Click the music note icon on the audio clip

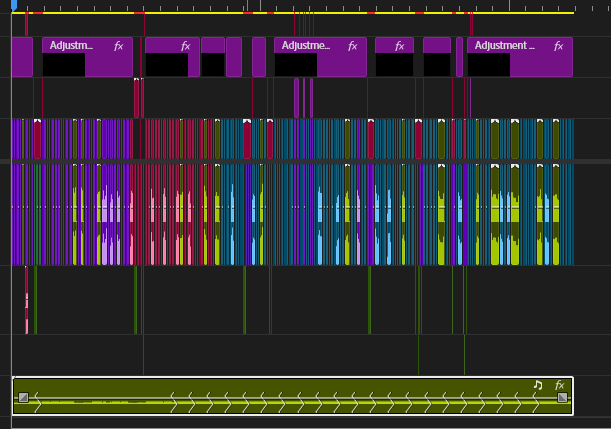pos(538,385)
